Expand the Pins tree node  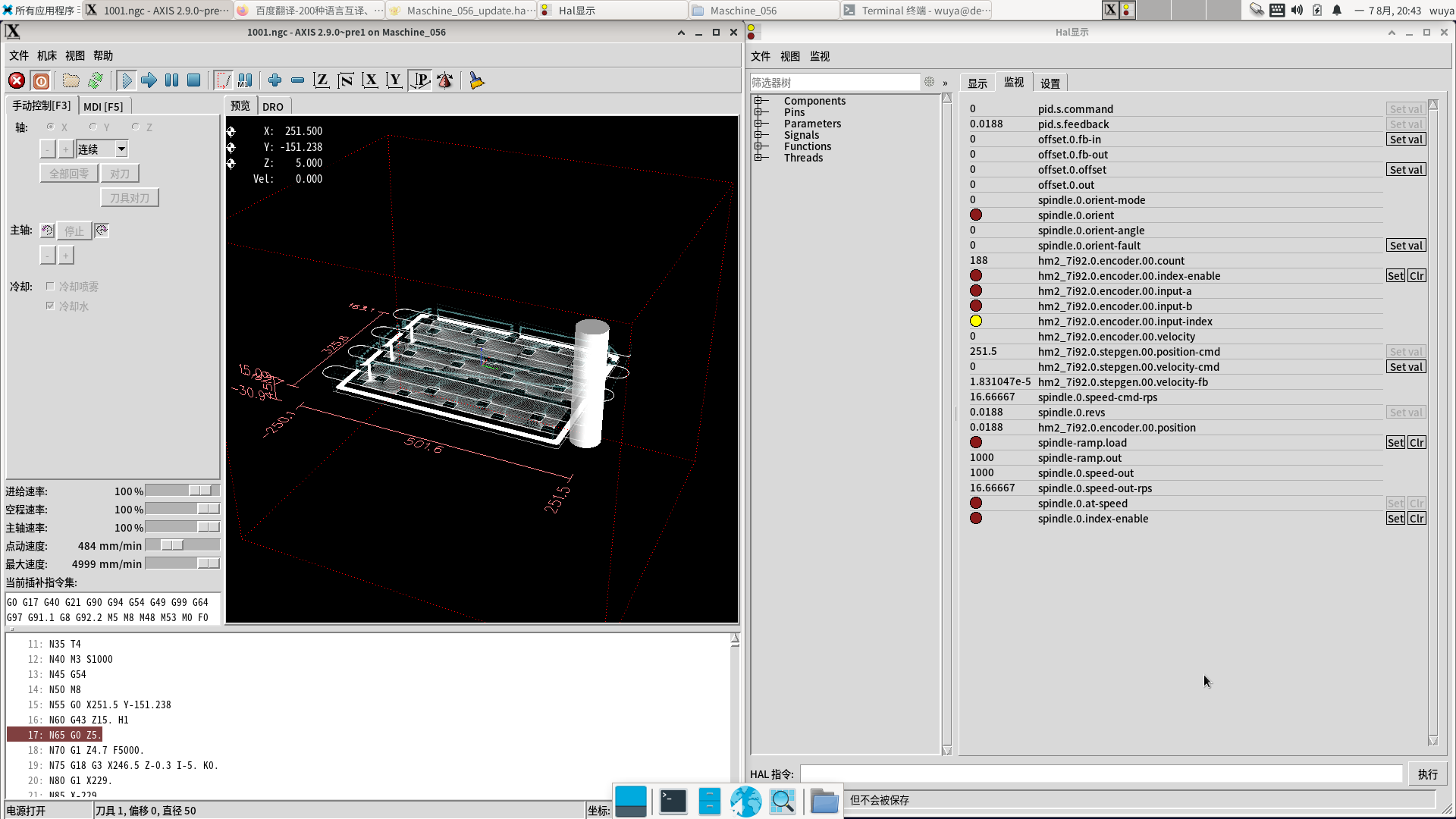[758, 111]
